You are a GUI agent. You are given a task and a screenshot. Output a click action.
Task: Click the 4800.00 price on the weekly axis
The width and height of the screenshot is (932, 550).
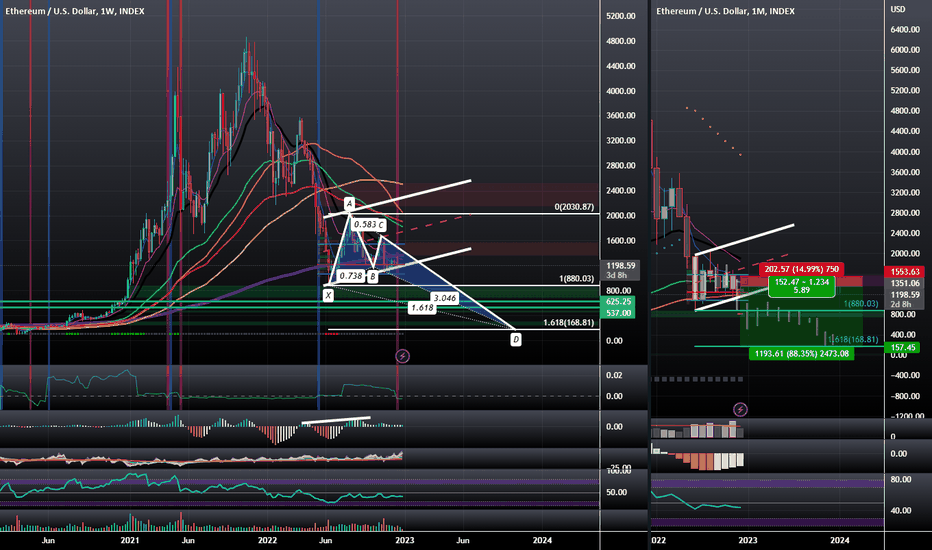tap(621, 41)
